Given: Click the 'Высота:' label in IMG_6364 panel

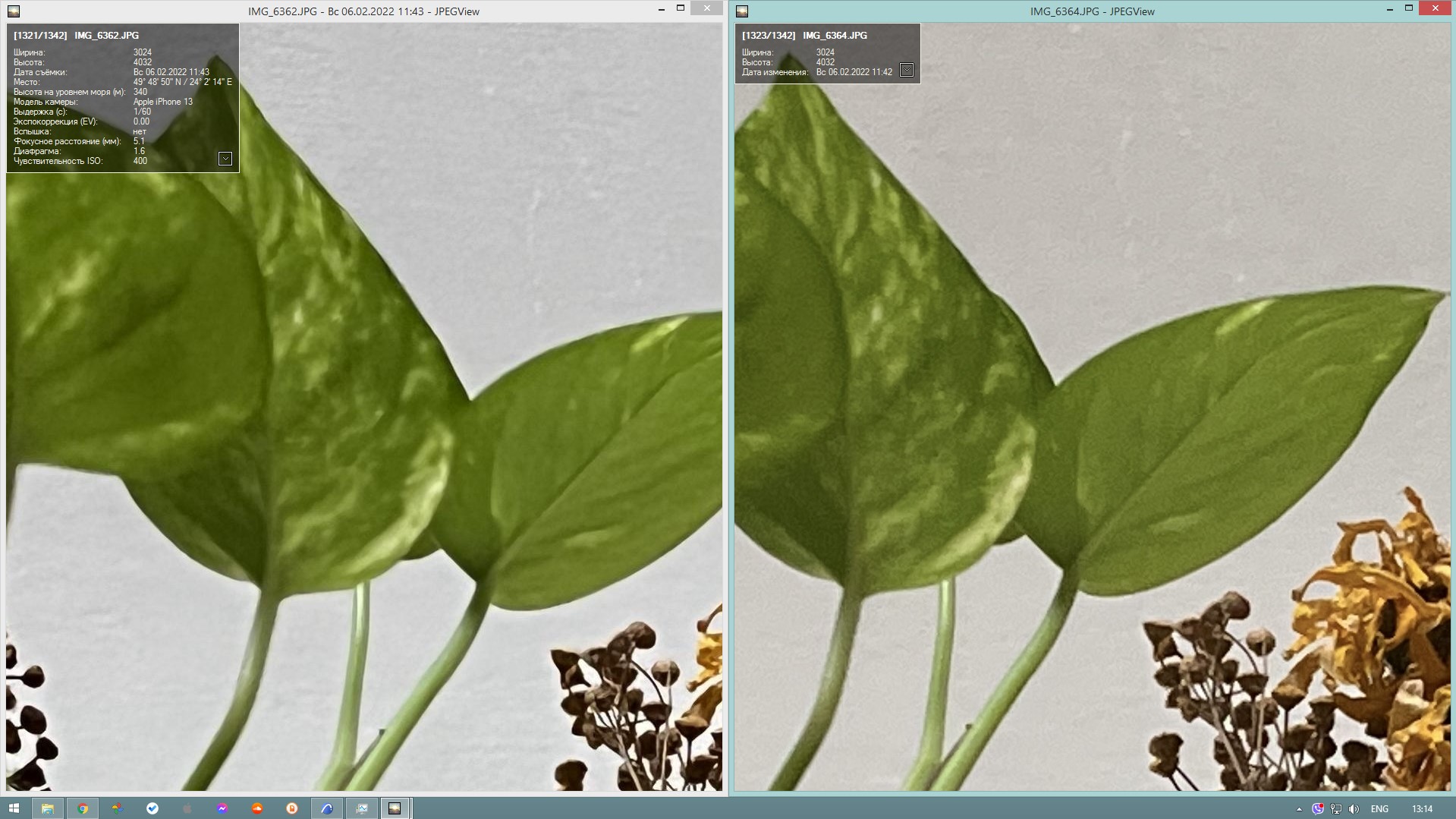Looking at the screenshot, I should coord(757,62).
